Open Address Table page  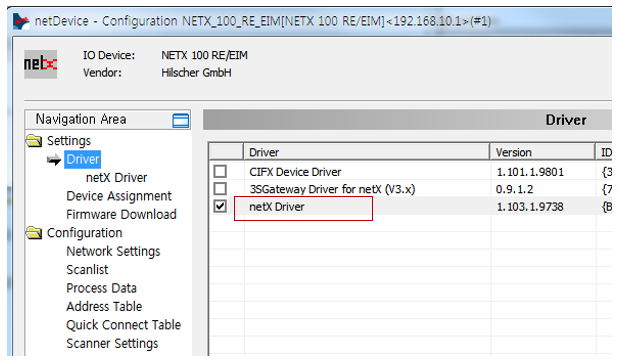pos(104,306)
